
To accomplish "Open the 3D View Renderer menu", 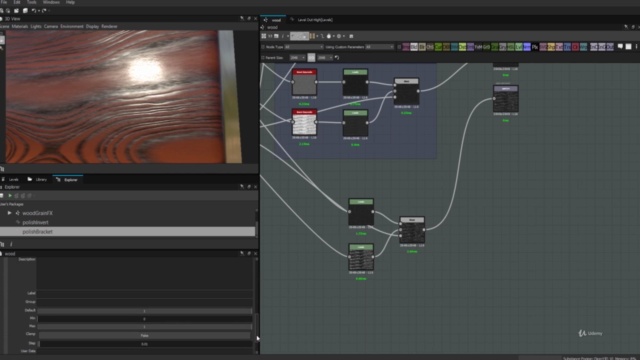I will (109, 26).
